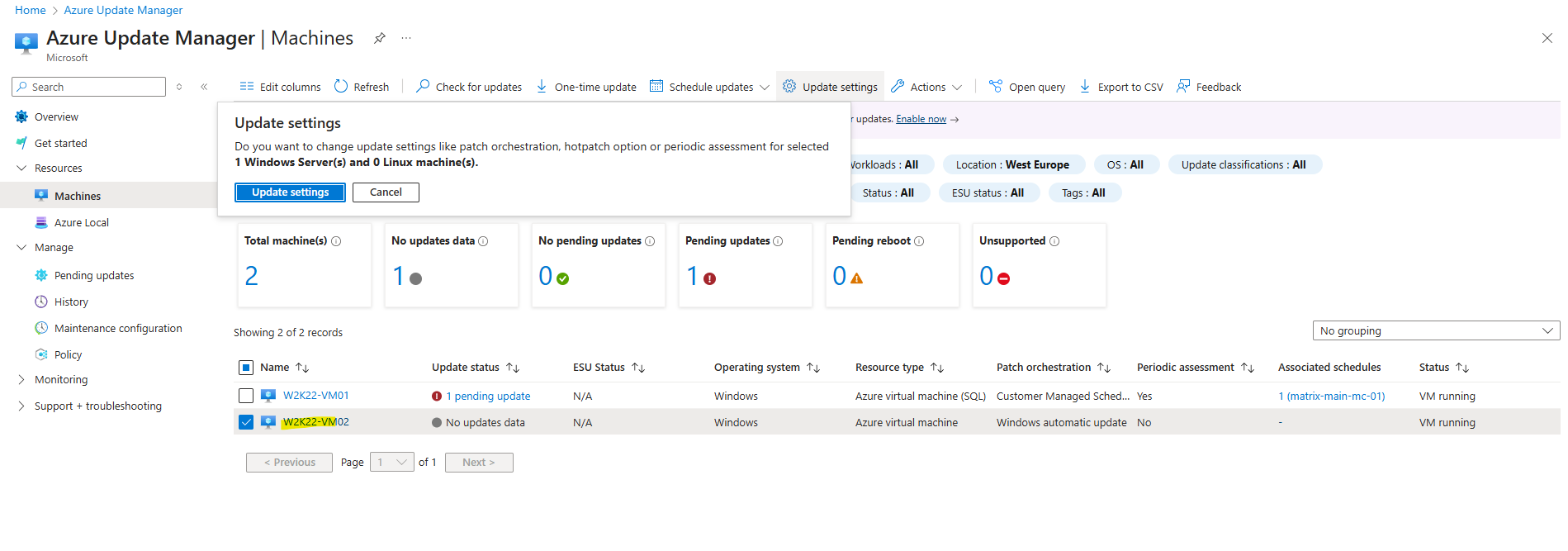Viewport: 1568px width, 551px height.
Task: Open the matrix-main-mc-01 schedule link
Action: (x=1332, y=397)
